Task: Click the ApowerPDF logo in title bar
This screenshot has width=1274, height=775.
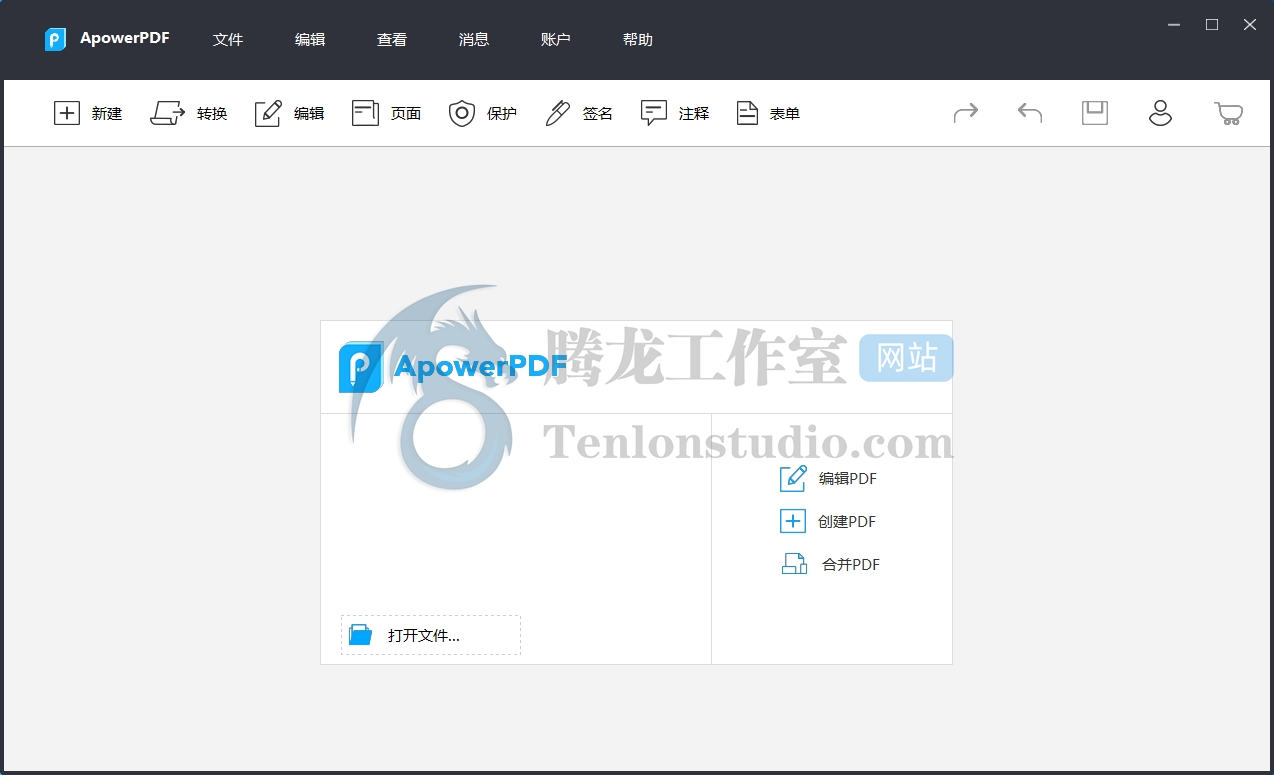Action: coord(55,39)
